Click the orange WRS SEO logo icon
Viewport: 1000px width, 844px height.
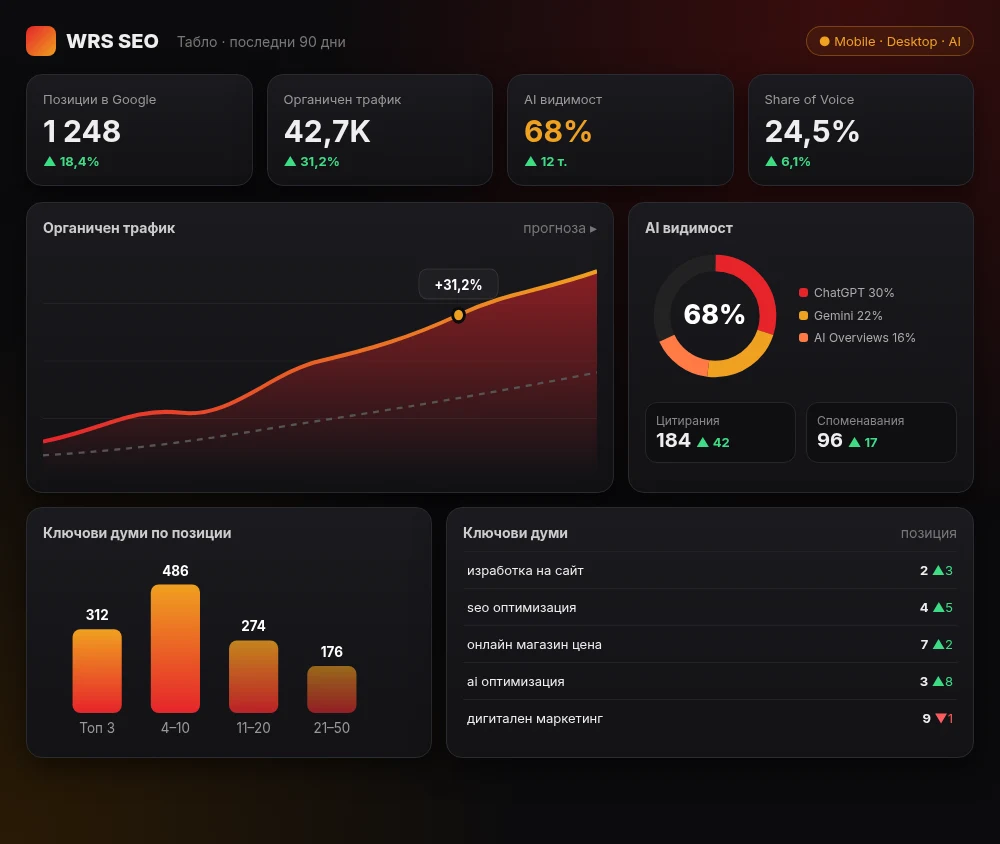pyautogui.click(x=41, y=41)
